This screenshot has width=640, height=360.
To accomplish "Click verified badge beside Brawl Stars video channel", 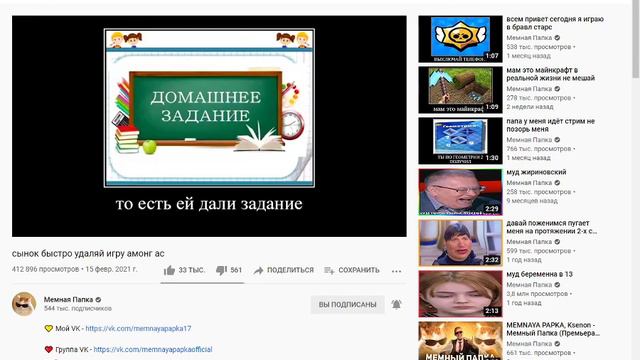I will [x=557, y=38].
